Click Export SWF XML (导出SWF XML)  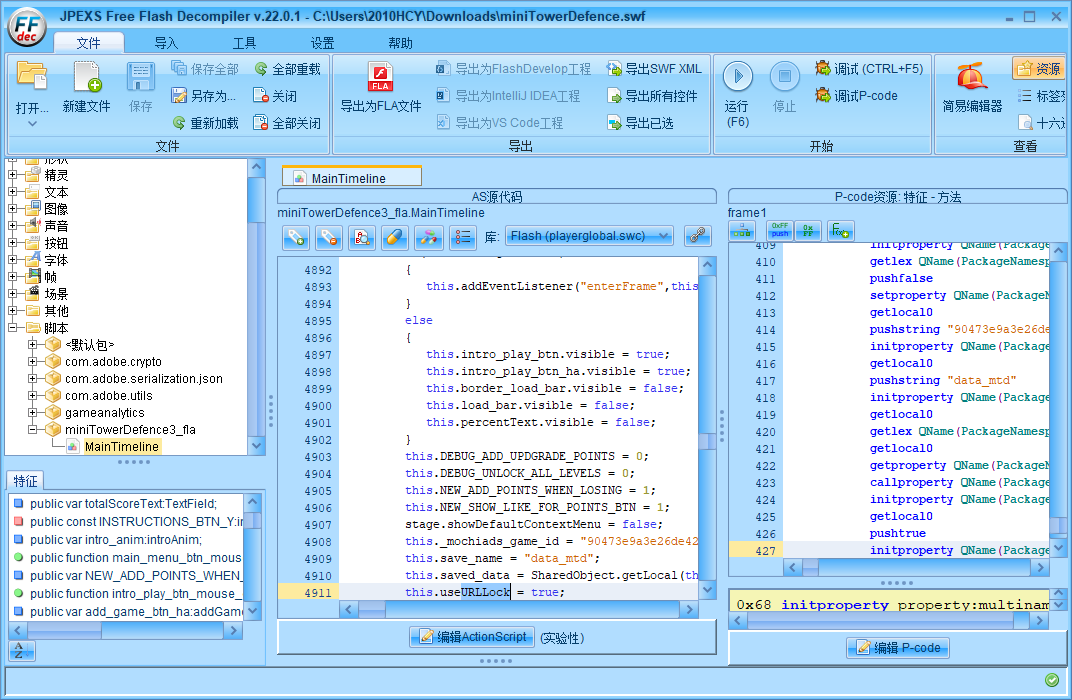coord(654,69)
